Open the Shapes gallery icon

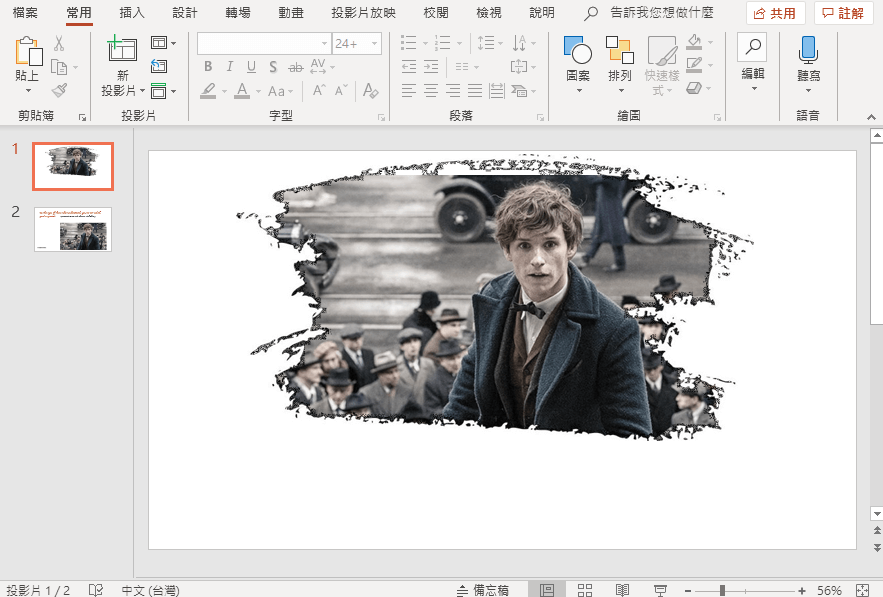point(578,50)
